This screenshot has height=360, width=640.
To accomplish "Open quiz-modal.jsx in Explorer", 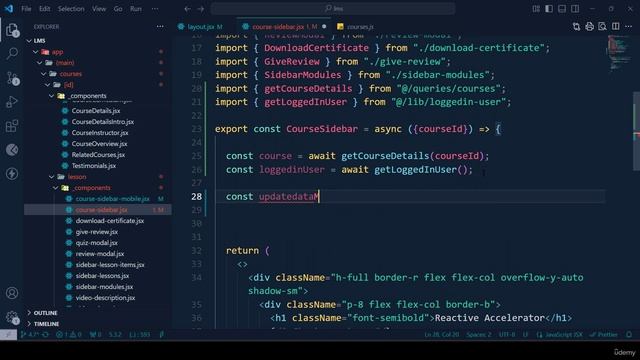I will click(97, 243).
